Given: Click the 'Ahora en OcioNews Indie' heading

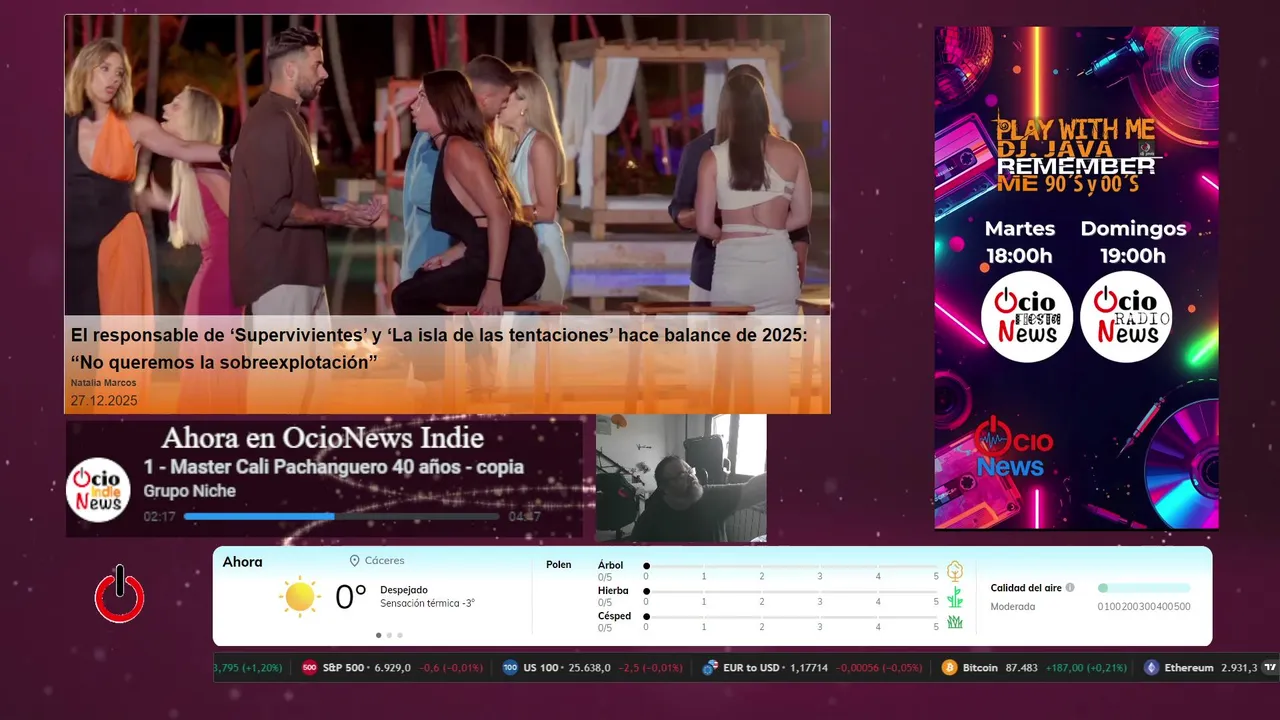Looking at the screenshot, I should click(x=322, y=438).
